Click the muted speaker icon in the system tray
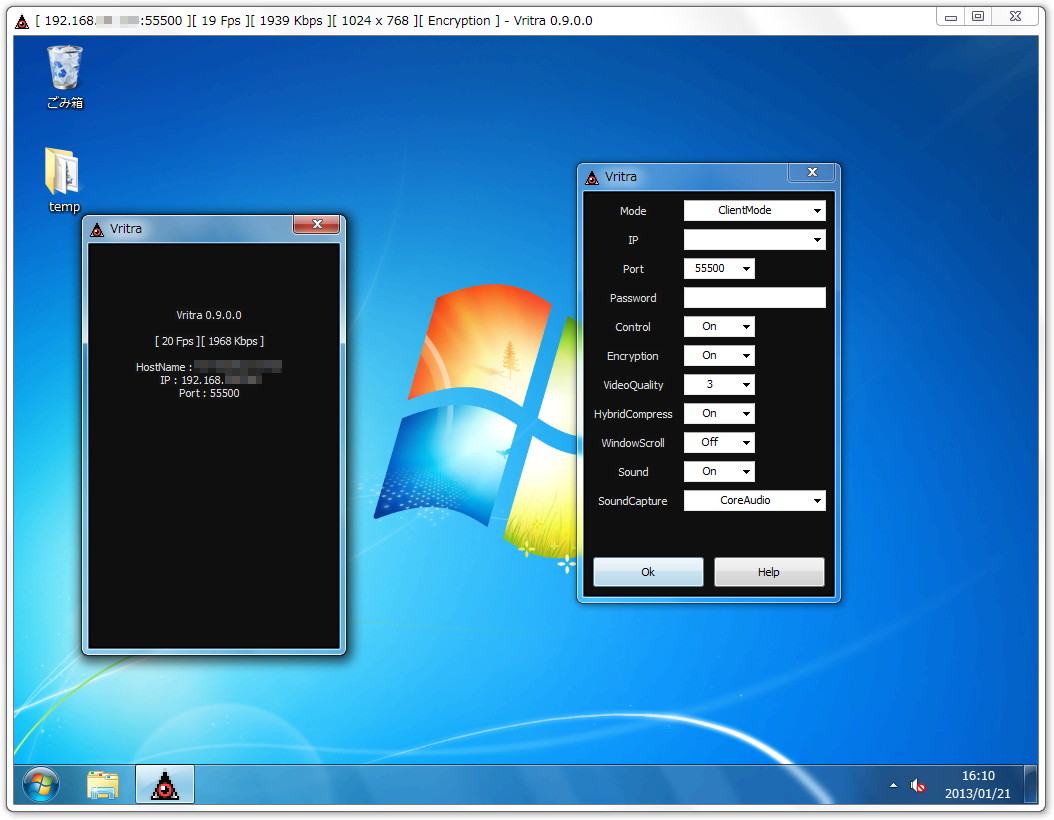 coord(917,786)
